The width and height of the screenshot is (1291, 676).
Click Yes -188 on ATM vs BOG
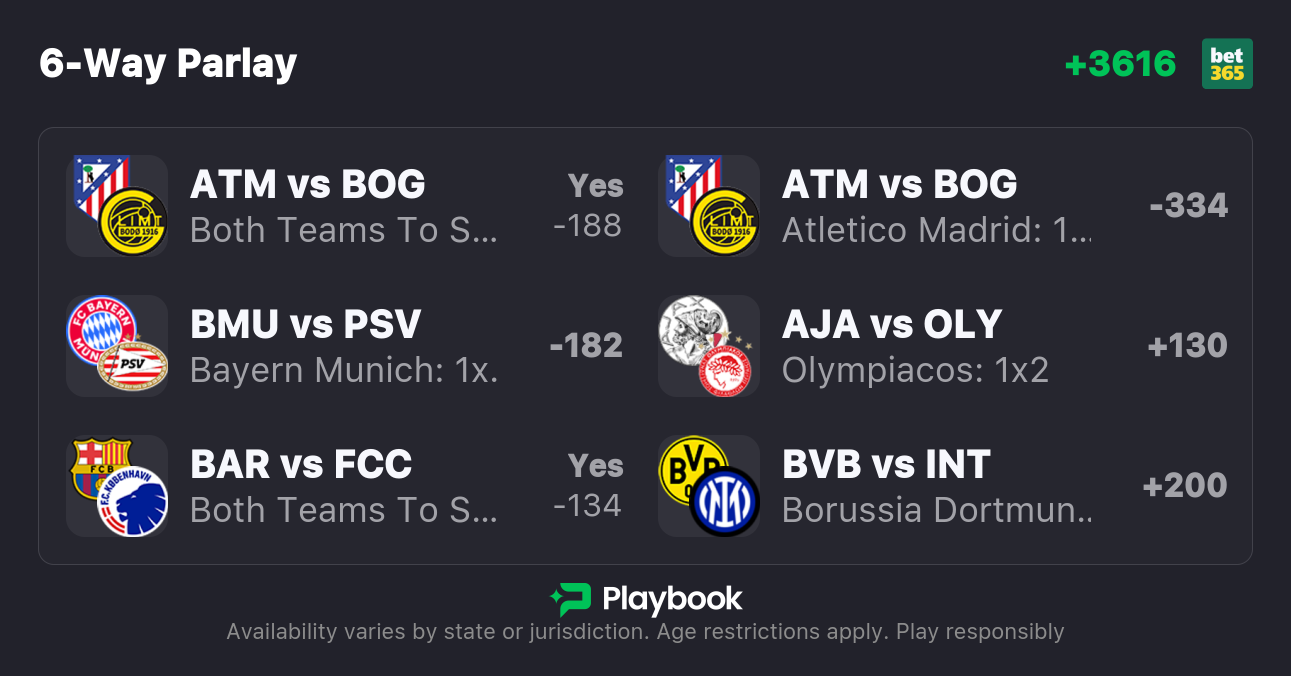pos(588,206)
